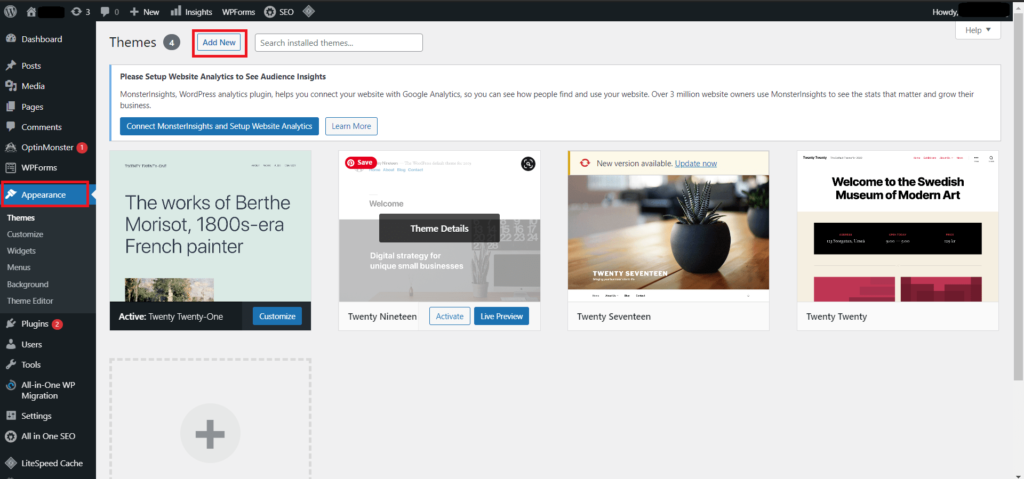1024x479 pixels.
Task: Click the red update refresh icon on Twenty Seventeen
Action: (x=585, y=163)
